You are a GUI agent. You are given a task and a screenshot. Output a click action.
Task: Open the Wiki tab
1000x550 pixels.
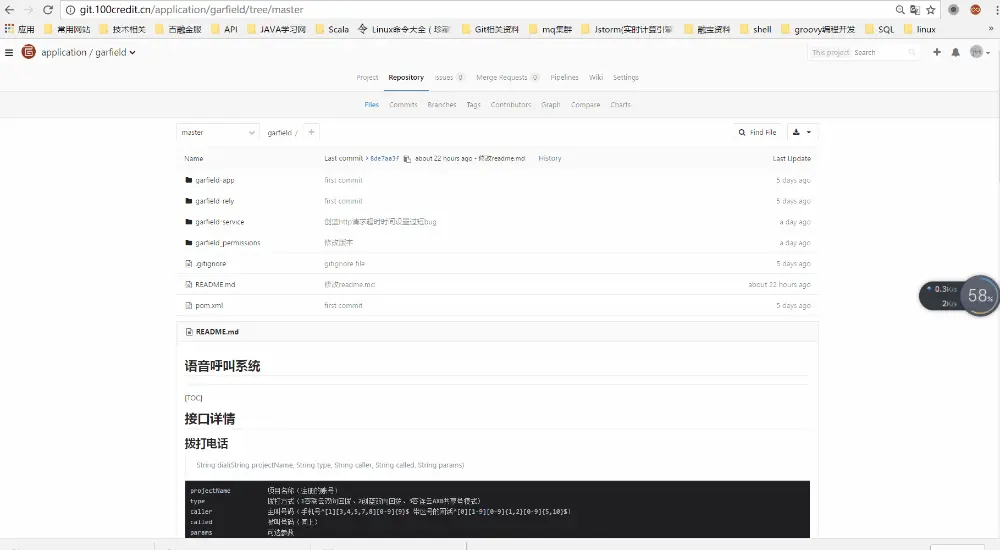[x=596, y=77]
